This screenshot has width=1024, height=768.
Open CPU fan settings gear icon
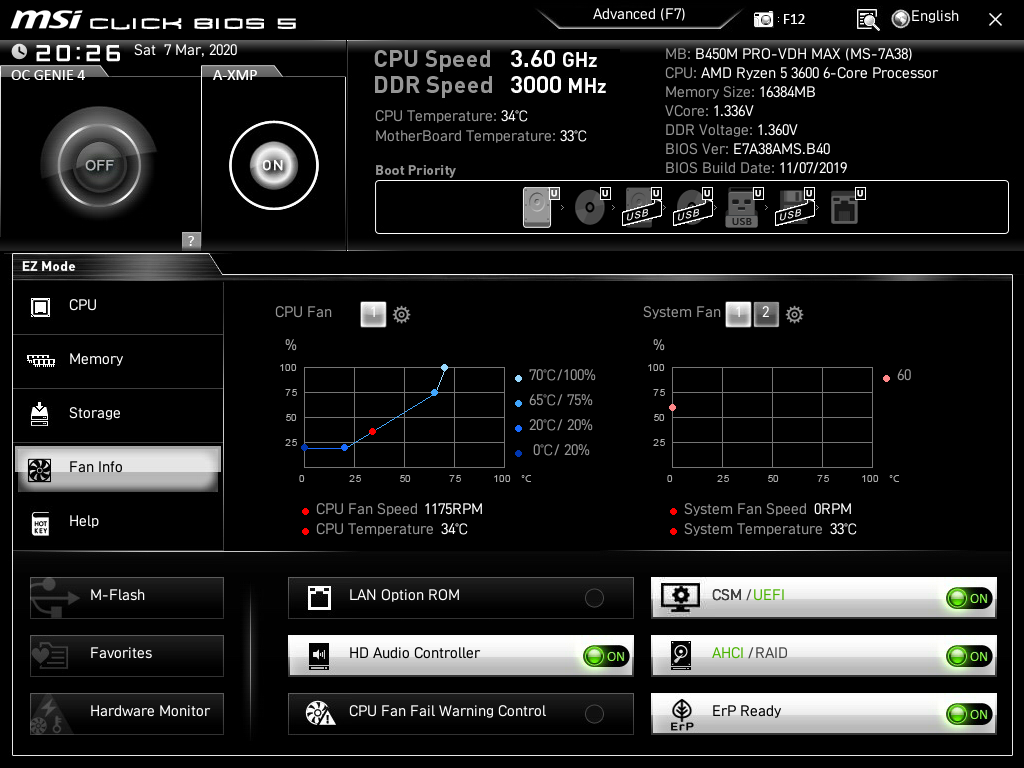[402, 315]
